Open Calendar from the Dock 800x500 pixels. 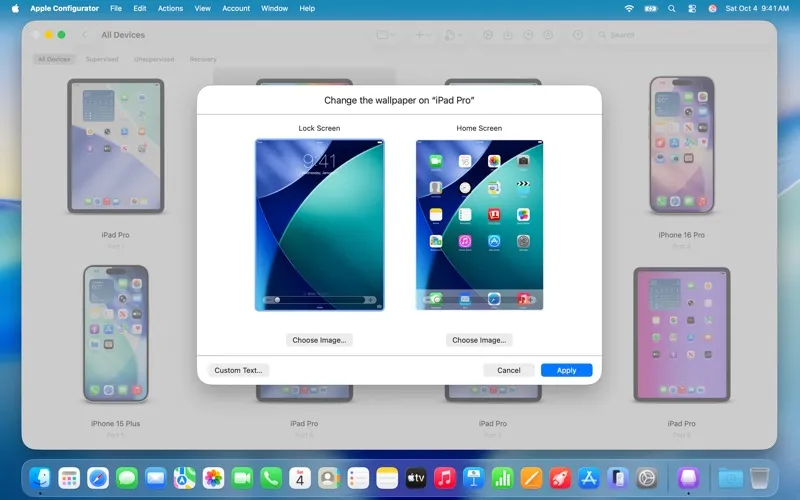click(x=300, y=479)
